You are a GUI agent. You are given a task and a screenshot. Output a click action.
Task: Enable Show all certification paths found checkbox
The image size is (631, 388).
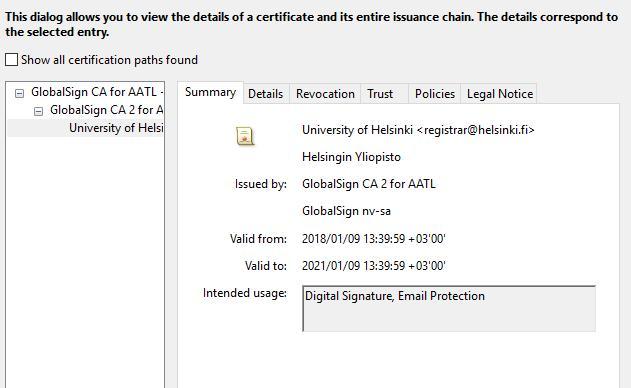(11, 60)
